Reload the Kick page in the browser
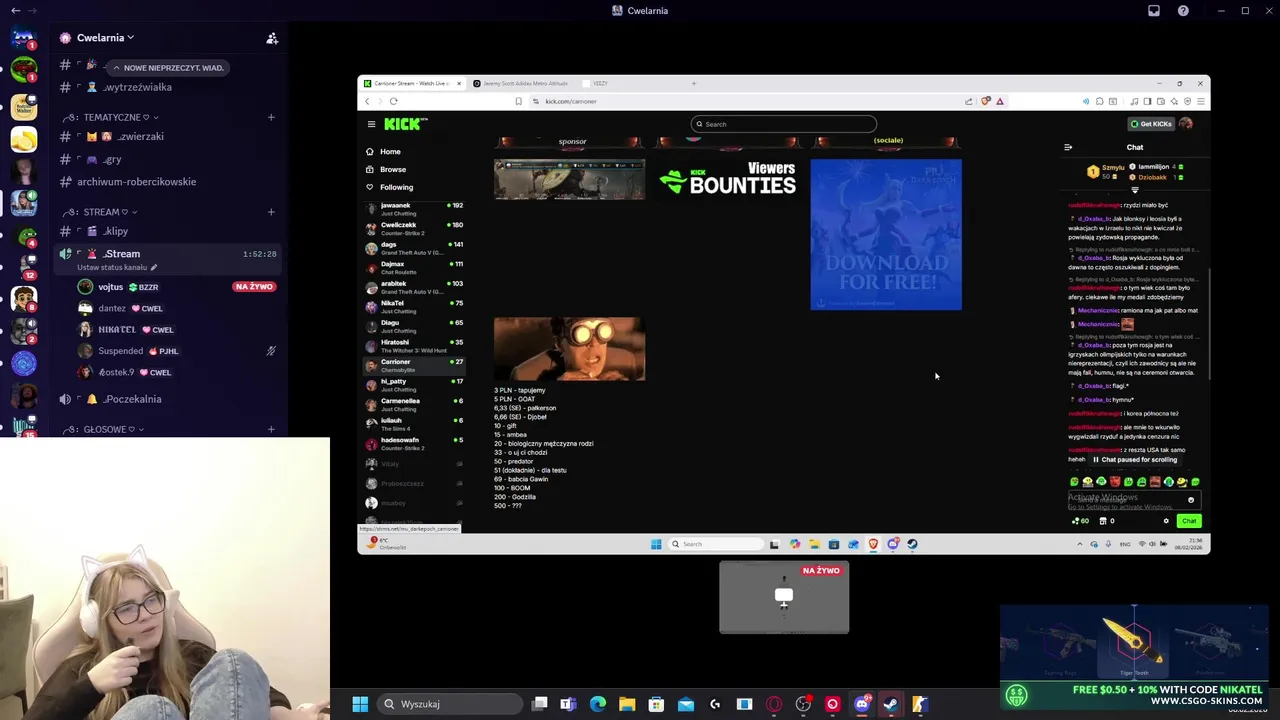Image resolution: width=1280 pixels, height=720 pixels. coord(393,101)
